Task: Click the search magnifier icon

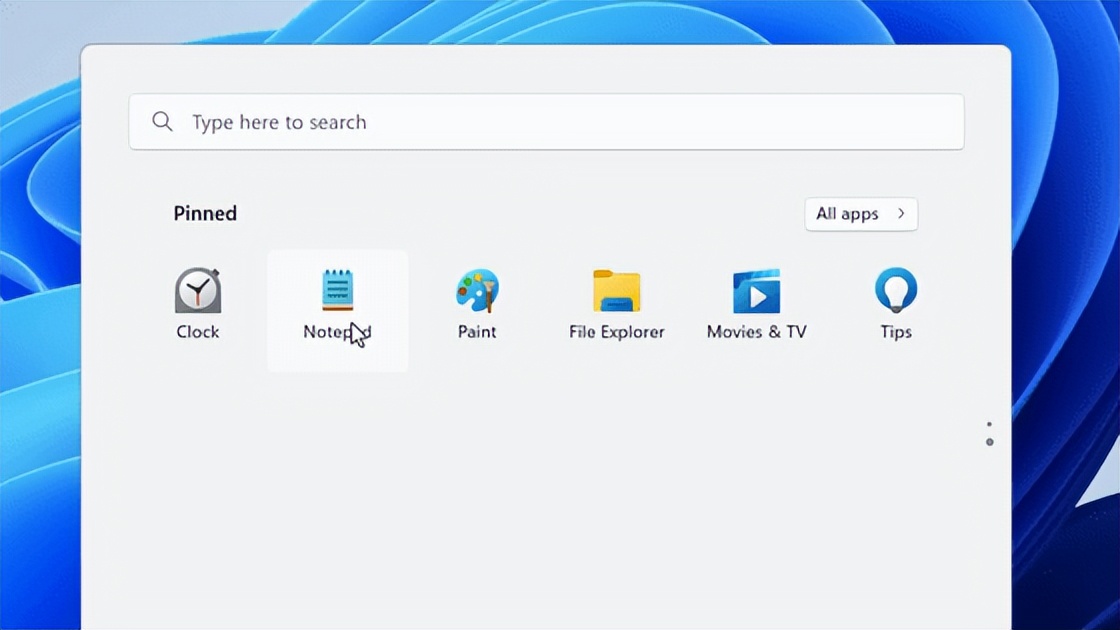Action: pyautogui.click(x=162, y=121)
